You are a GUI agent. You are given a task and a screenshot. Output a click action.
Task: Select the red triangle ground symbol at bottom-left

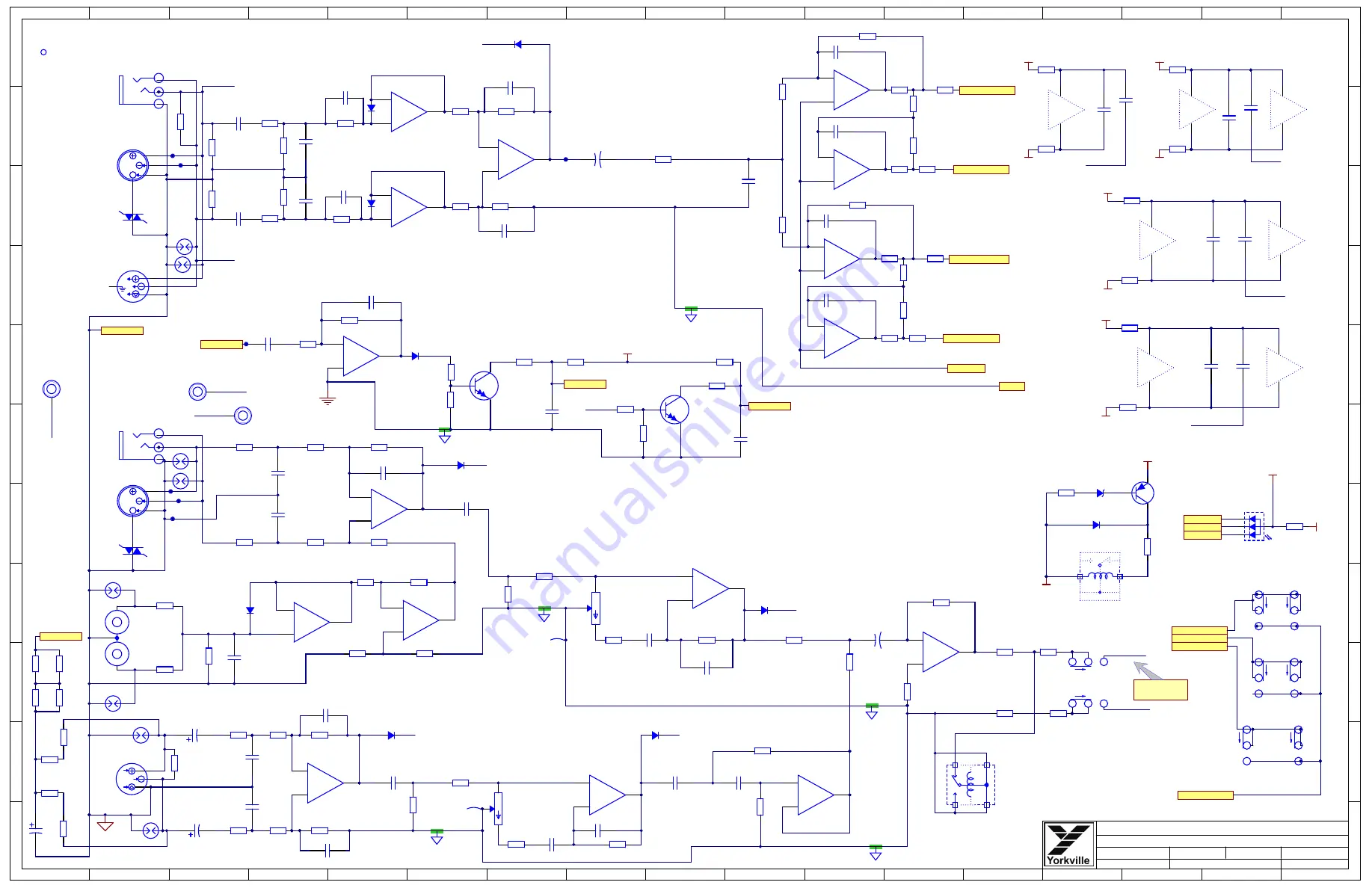point(105,825)
